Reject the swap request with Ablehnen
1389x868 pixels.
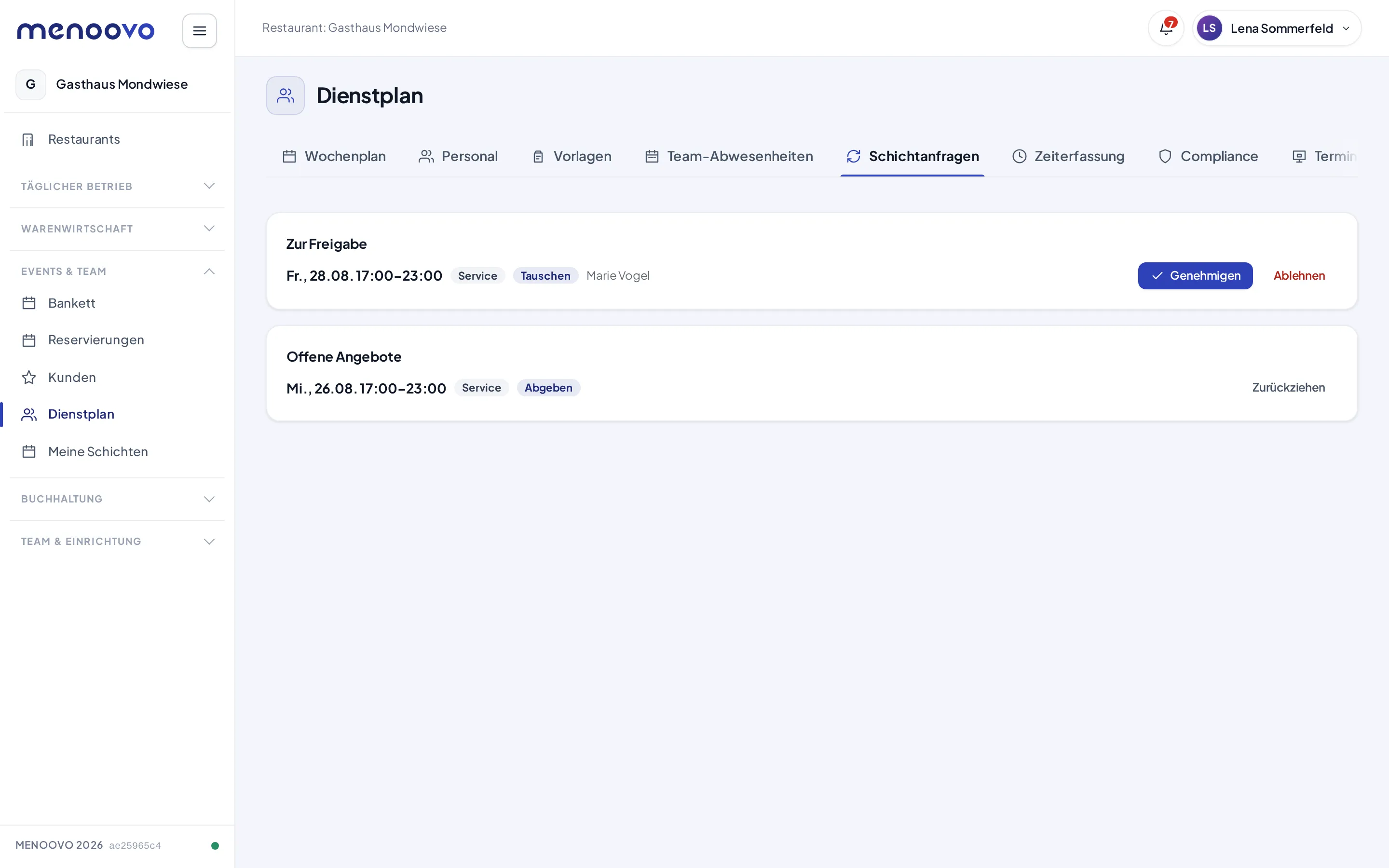1299,275
